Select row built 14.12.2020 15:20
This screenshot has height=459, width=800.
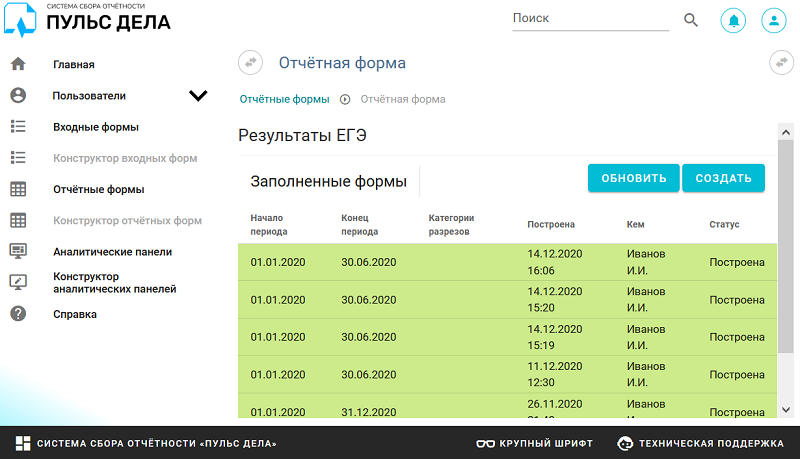click(508, 300)
